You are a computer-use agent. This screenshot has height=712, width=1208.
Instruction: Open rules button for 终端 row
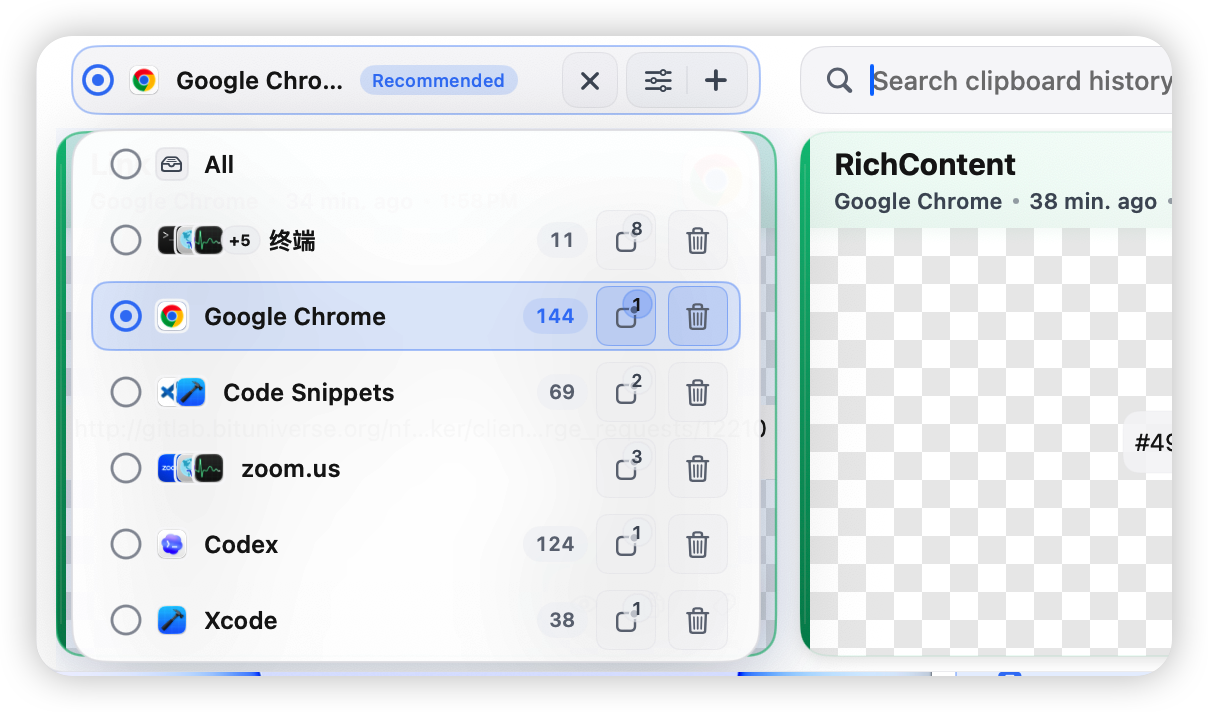tap(626, 240)
